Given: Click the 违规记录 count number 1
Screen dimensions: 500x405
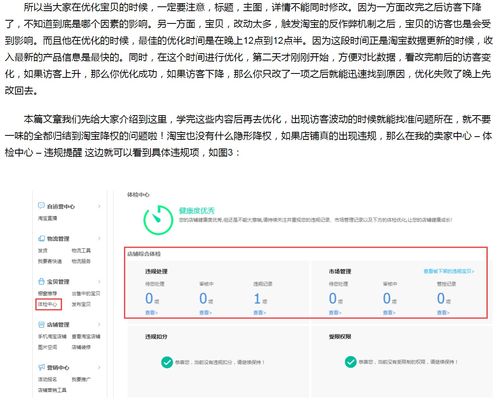Looking at the screenshot, I should click(x=257, y=298).
